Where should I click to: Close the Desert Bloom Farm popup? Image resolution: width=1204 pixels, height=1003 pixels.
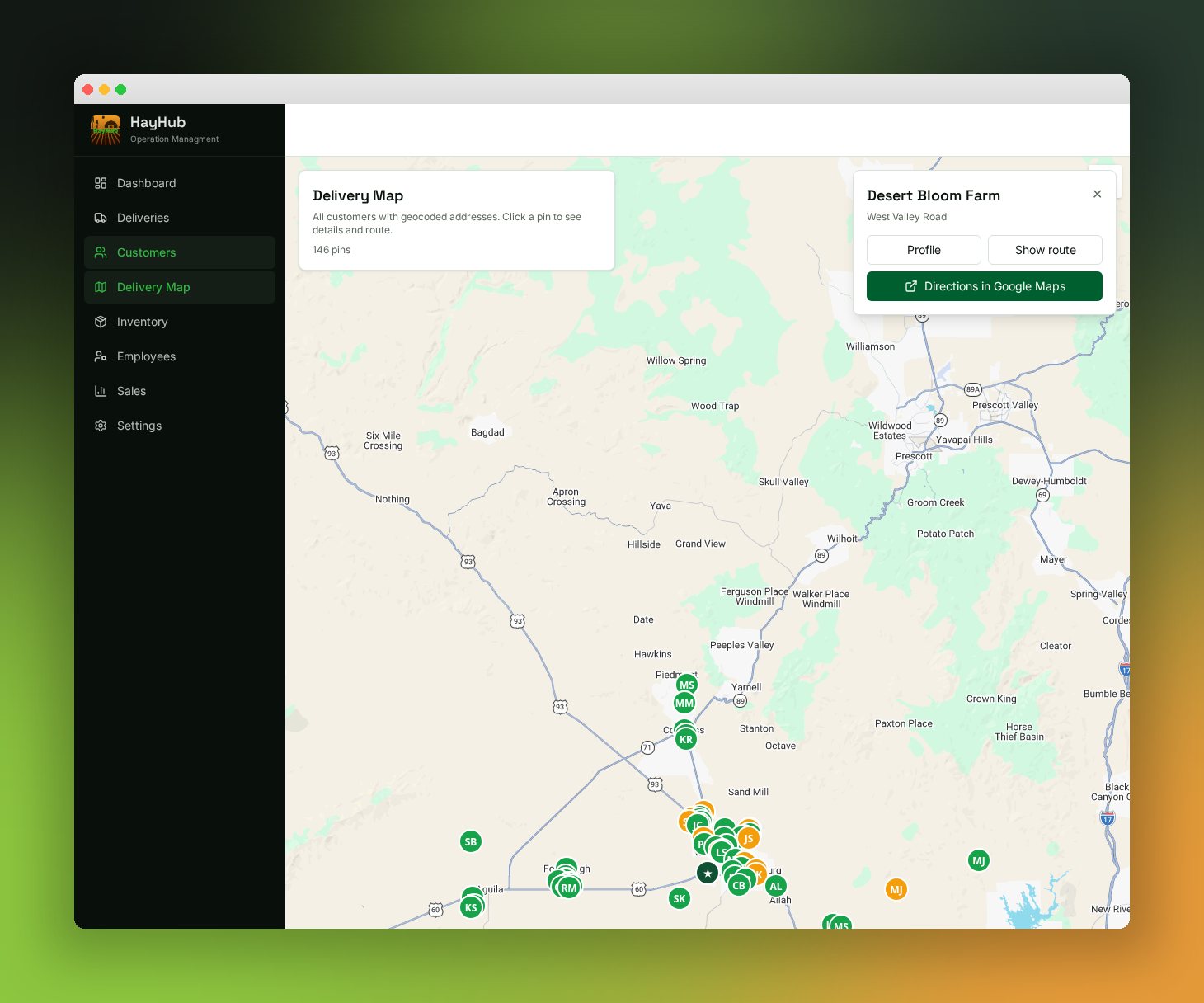pyautogui.click(x=1097, y=194)
